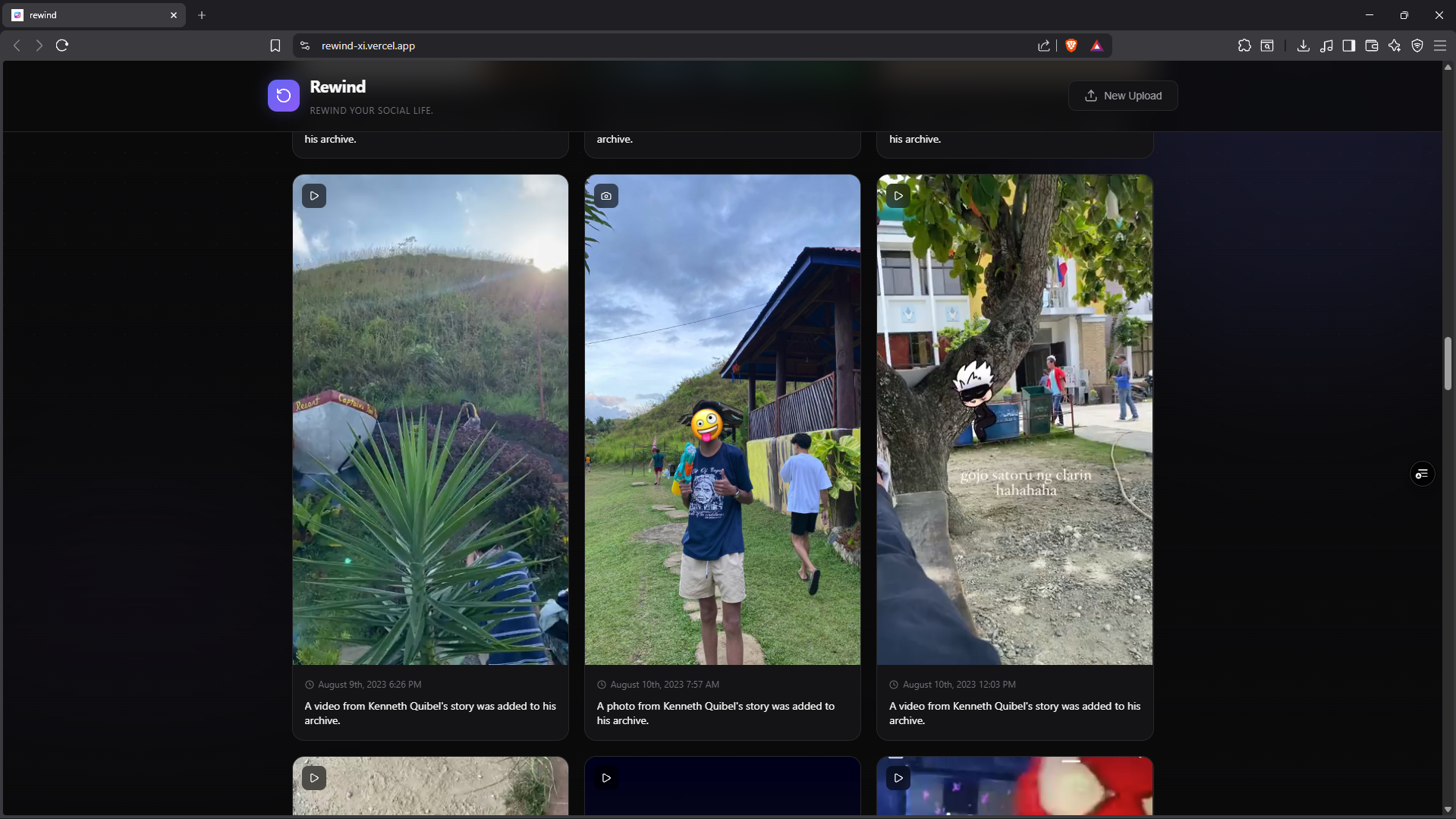1456x819 pixels.
Task: Click scrollbar down arrow
Action: pyautogui.click(x=1448, y=810)
